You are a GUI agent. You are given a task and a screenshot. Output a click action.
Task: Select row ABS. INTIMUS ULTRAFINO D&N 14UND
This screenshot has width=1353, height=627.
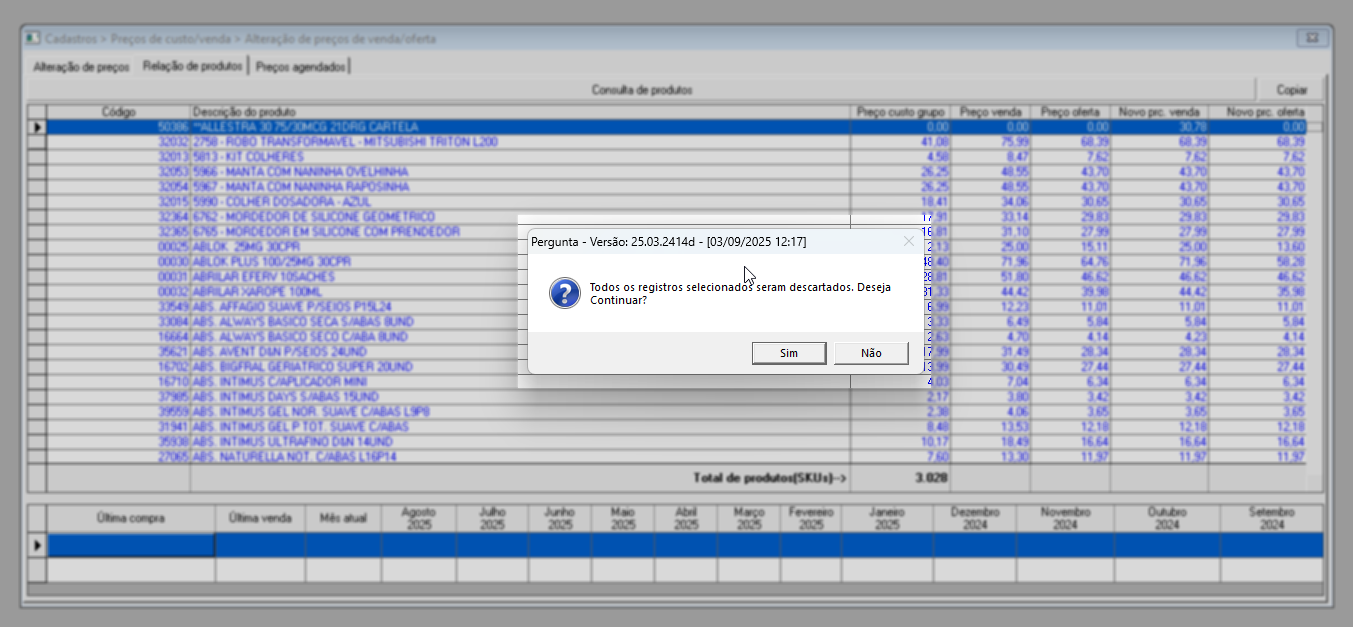pos(676,442)
